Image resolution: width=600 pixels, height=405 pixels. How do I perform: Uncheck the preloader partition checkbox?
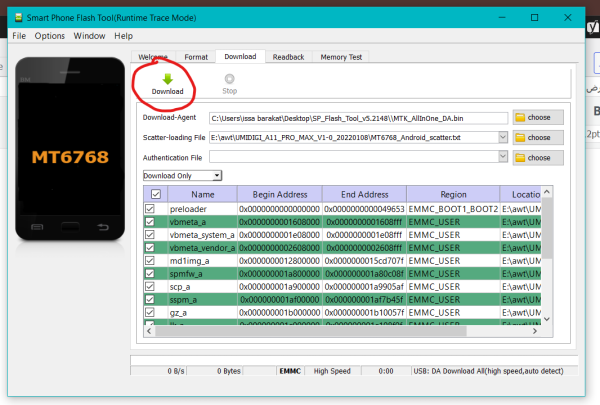pos(150,209)
